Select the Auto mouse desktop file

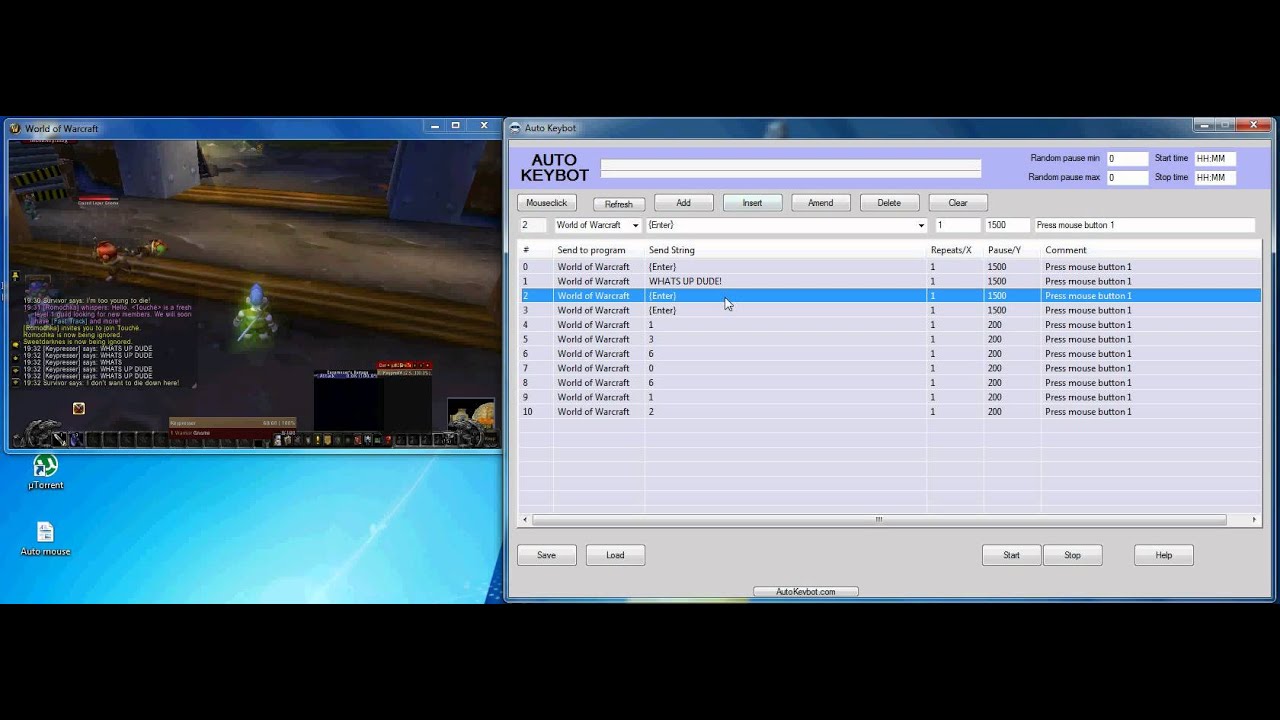point(45,538)
